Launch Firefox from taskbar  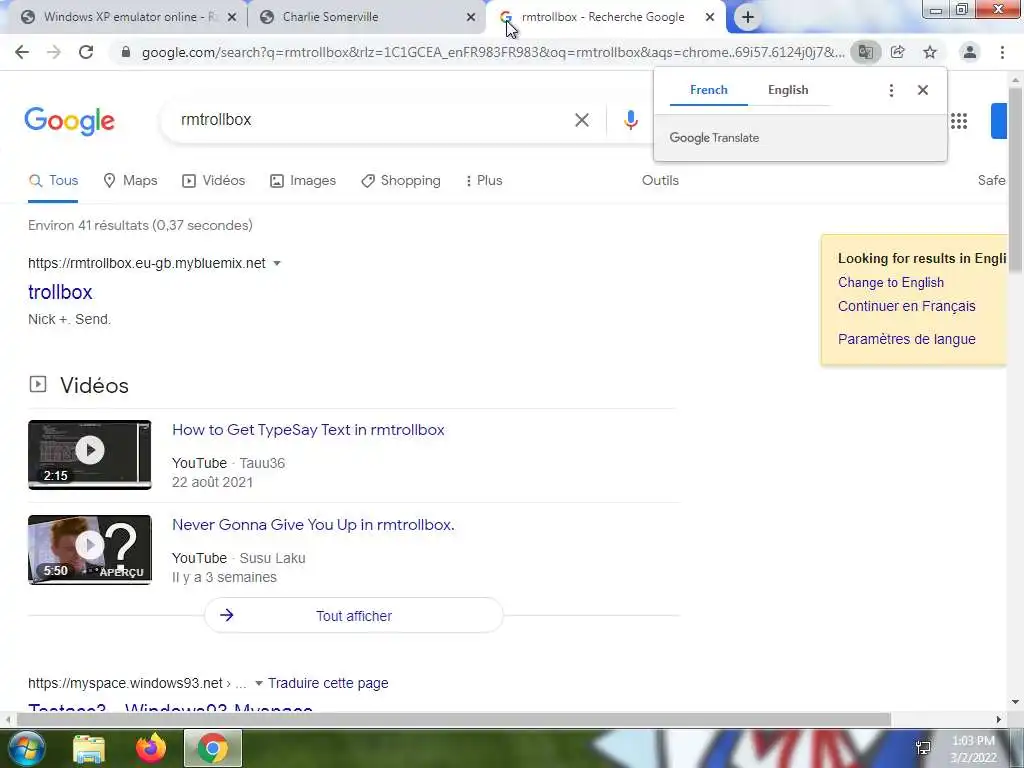point(151,748)
